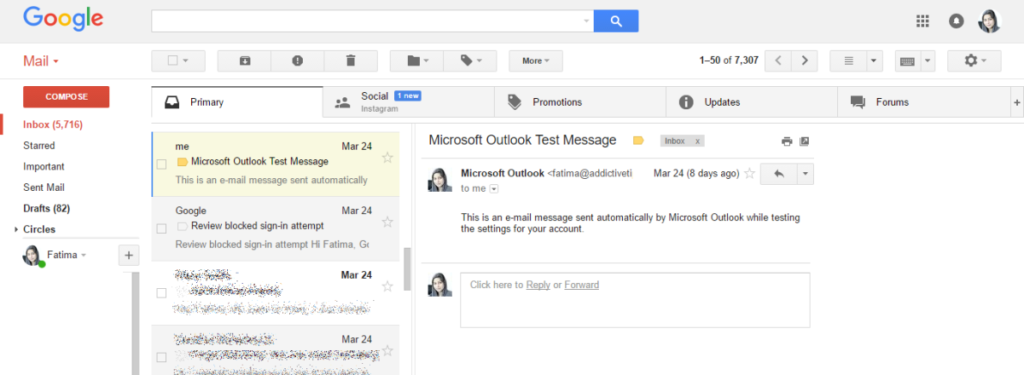
Task: Click the Reply link in reply box
Action: (538, 285)
